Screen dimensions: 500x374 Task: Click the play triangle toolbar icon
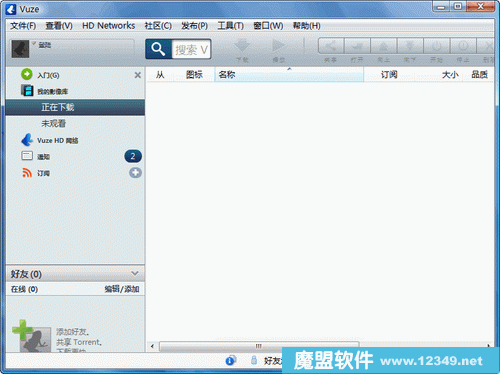click(x=279, y=46)
